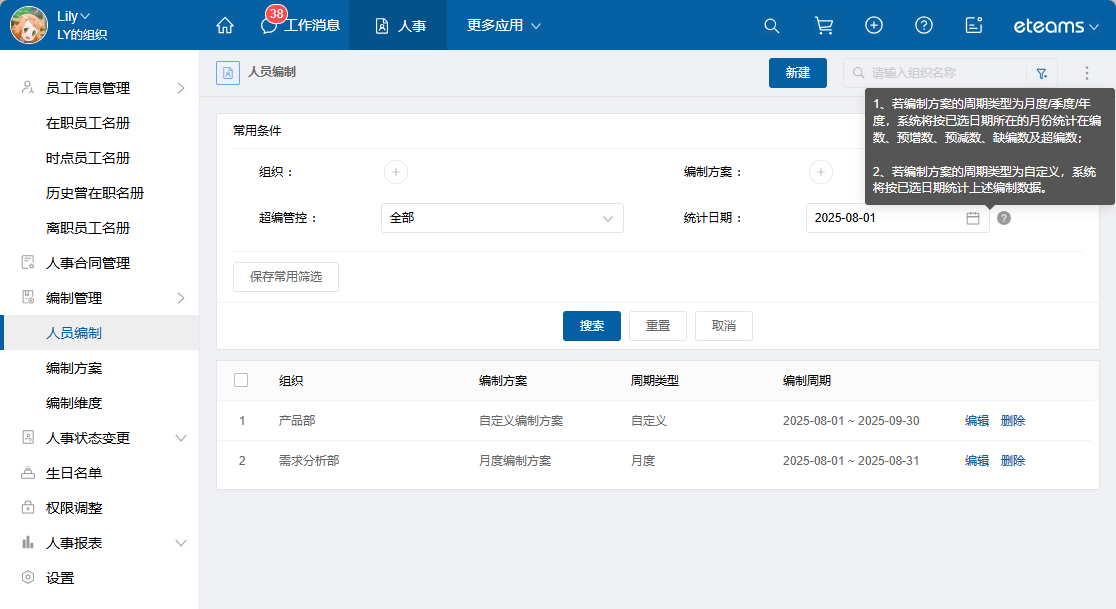Open 离职员工名册 in sidebar
The width and height of the screenshot is (1116, 609).
[x=88, y=228]
